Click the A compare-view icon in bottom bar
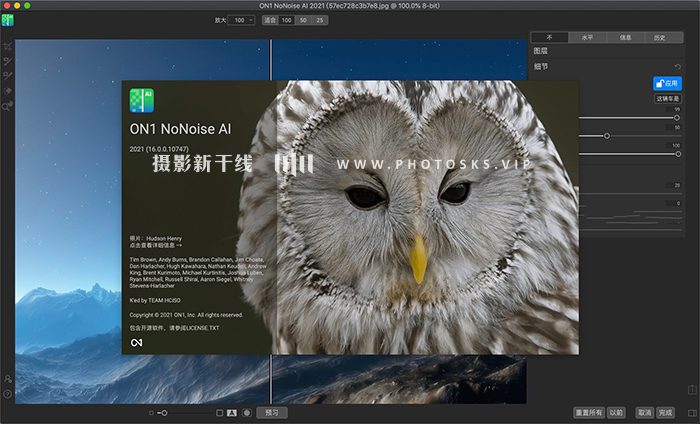Viewport: 700px width, 424px height. coord(232,413)
